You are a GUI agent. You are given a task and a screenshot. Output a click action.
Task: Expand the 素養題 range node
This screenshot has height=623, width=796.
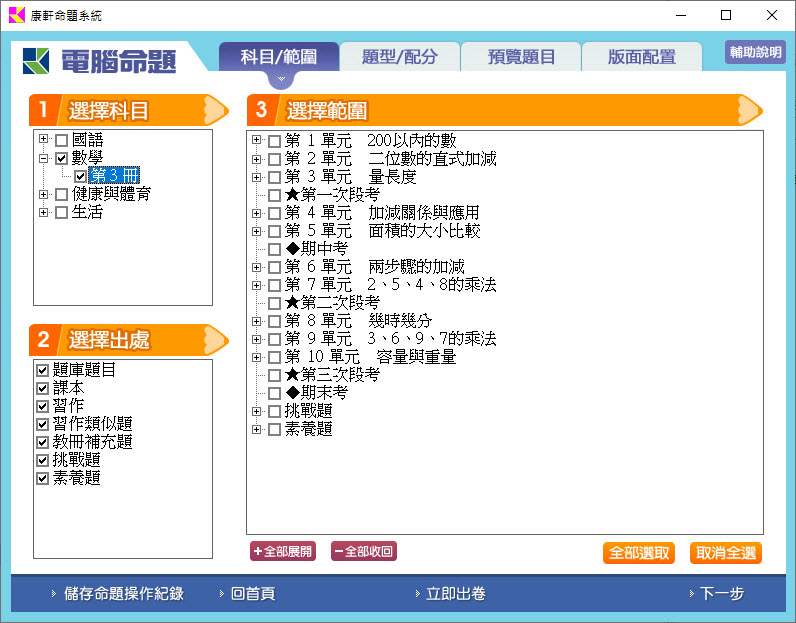pyautogui.click(x=257, y=429)
